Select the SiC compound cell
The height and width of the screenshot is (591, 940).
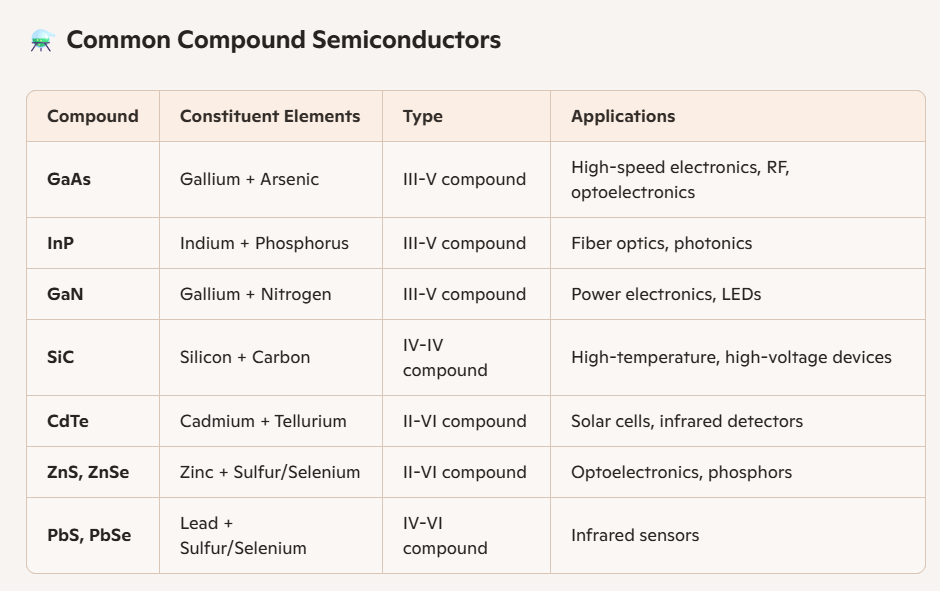click(x=61, y=357)
